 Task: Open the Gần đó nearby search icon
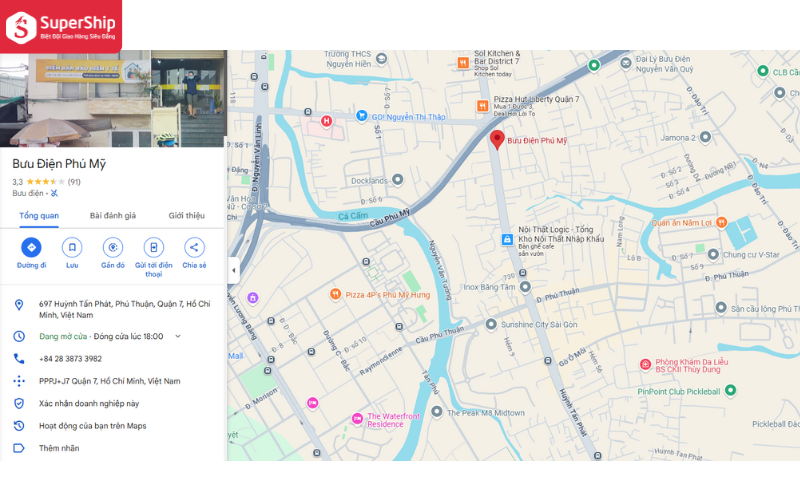click(x=113, y=247)
